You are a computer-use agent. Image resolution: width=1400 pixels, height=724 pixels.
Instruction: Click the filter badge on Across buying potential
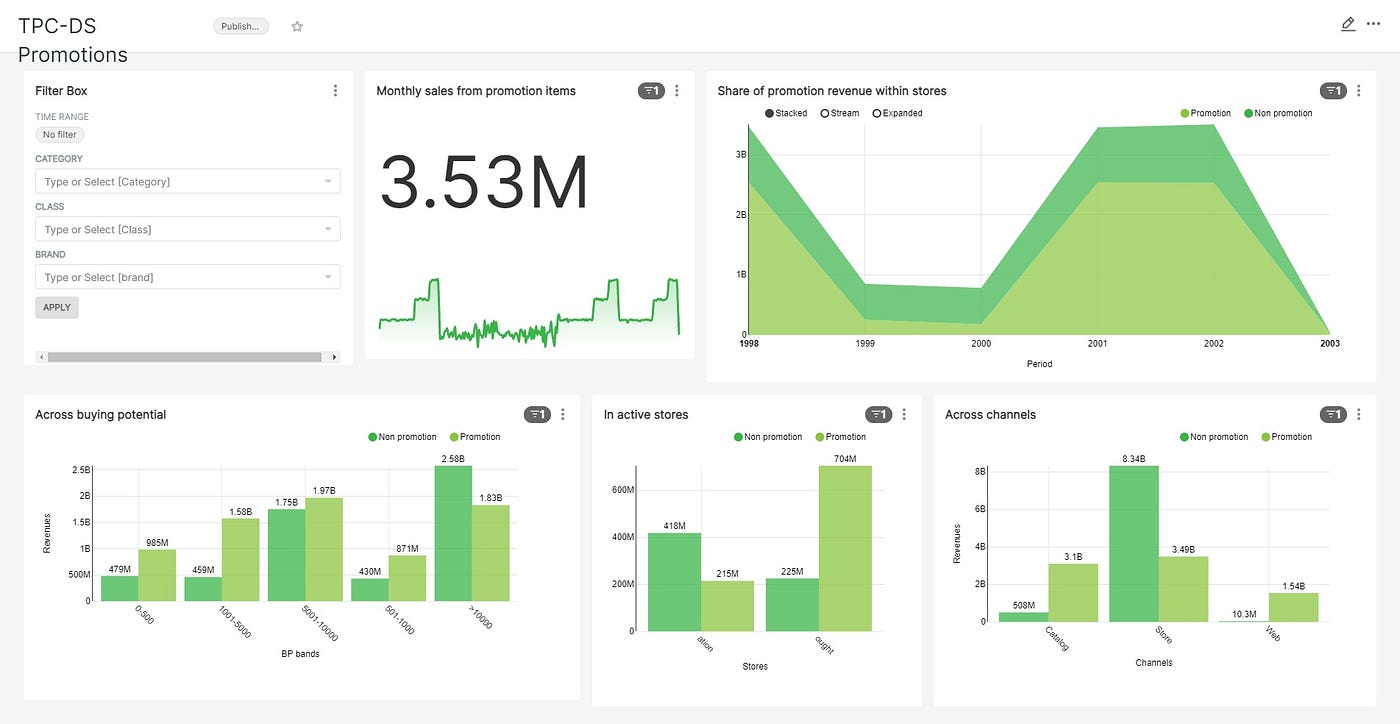pos(539,413)
